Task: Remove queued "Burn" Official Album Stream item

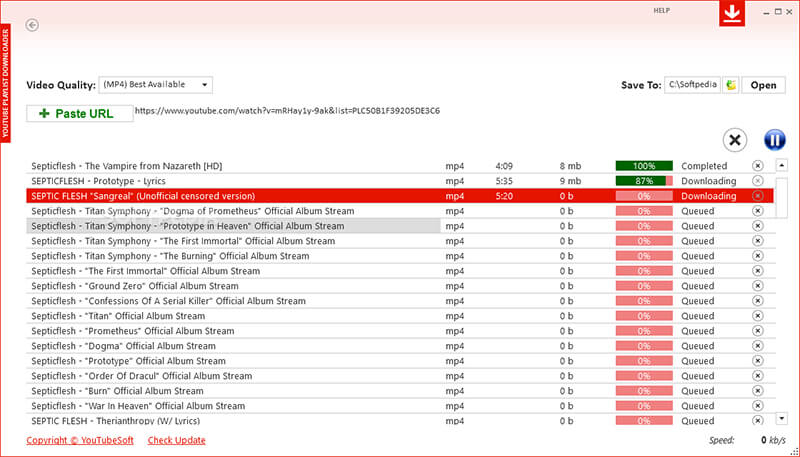Action: click(758, 391)
